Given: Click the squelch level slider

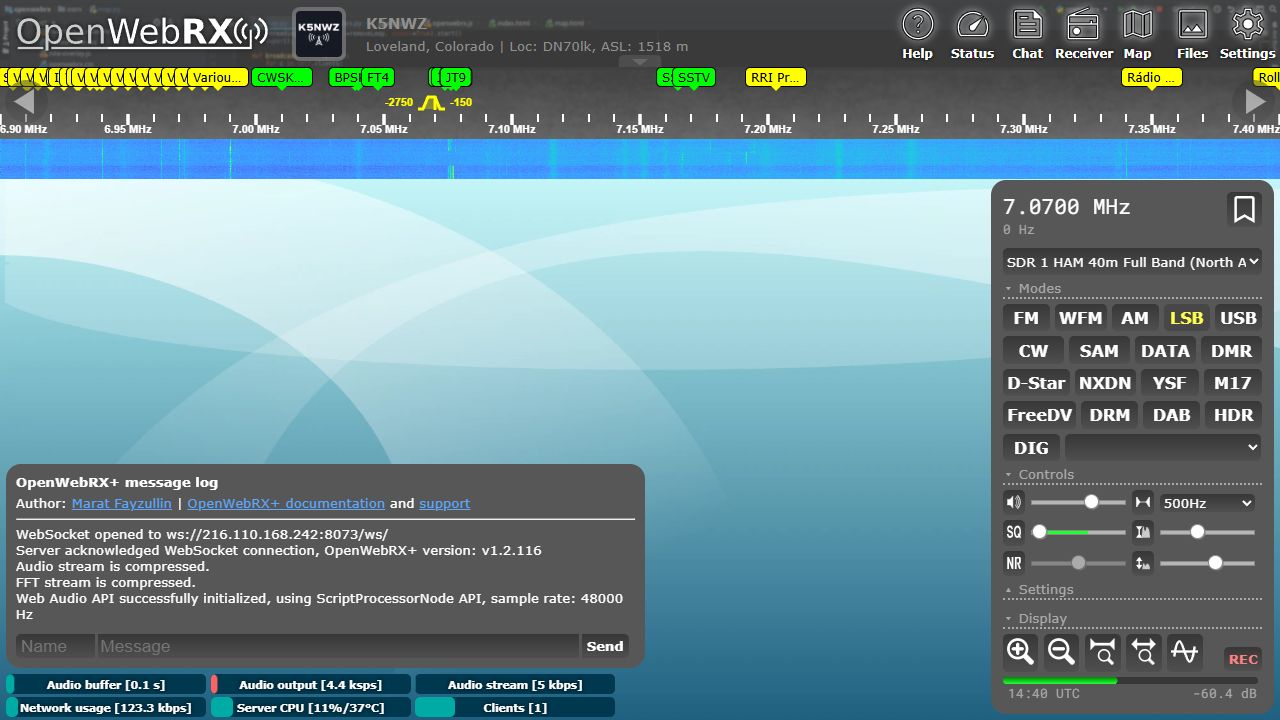Looking at the screenshot, I should (x=1078, y=532).
